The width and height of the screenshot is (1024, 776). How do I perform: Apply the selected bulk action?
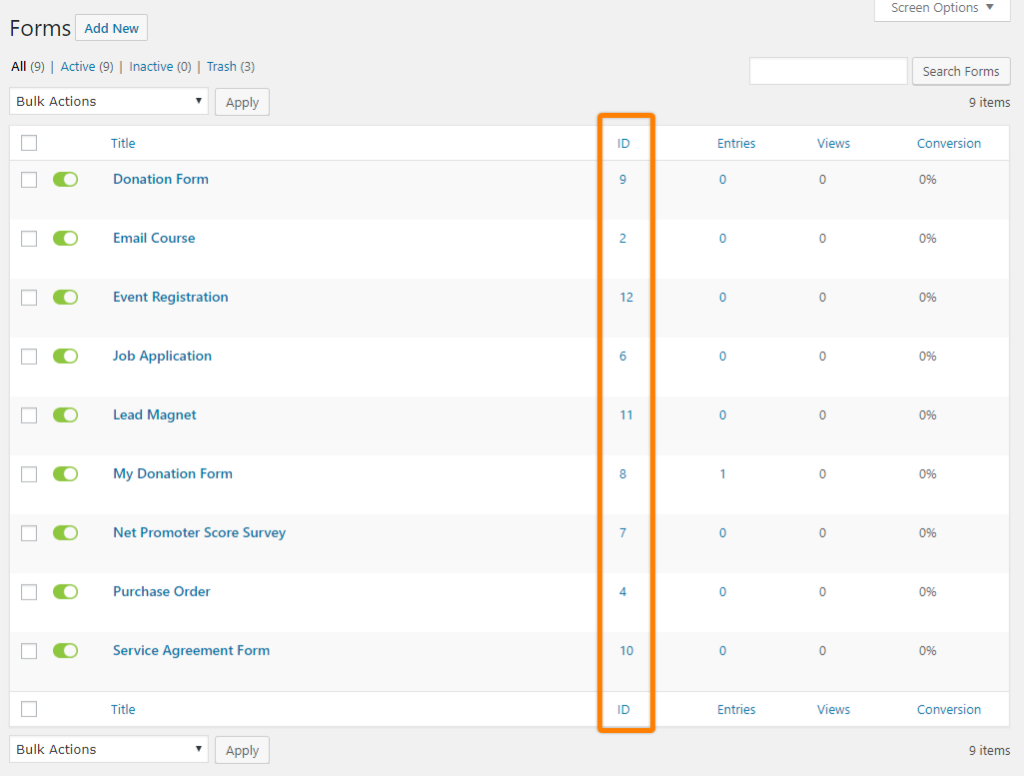[x=241, y=101]
